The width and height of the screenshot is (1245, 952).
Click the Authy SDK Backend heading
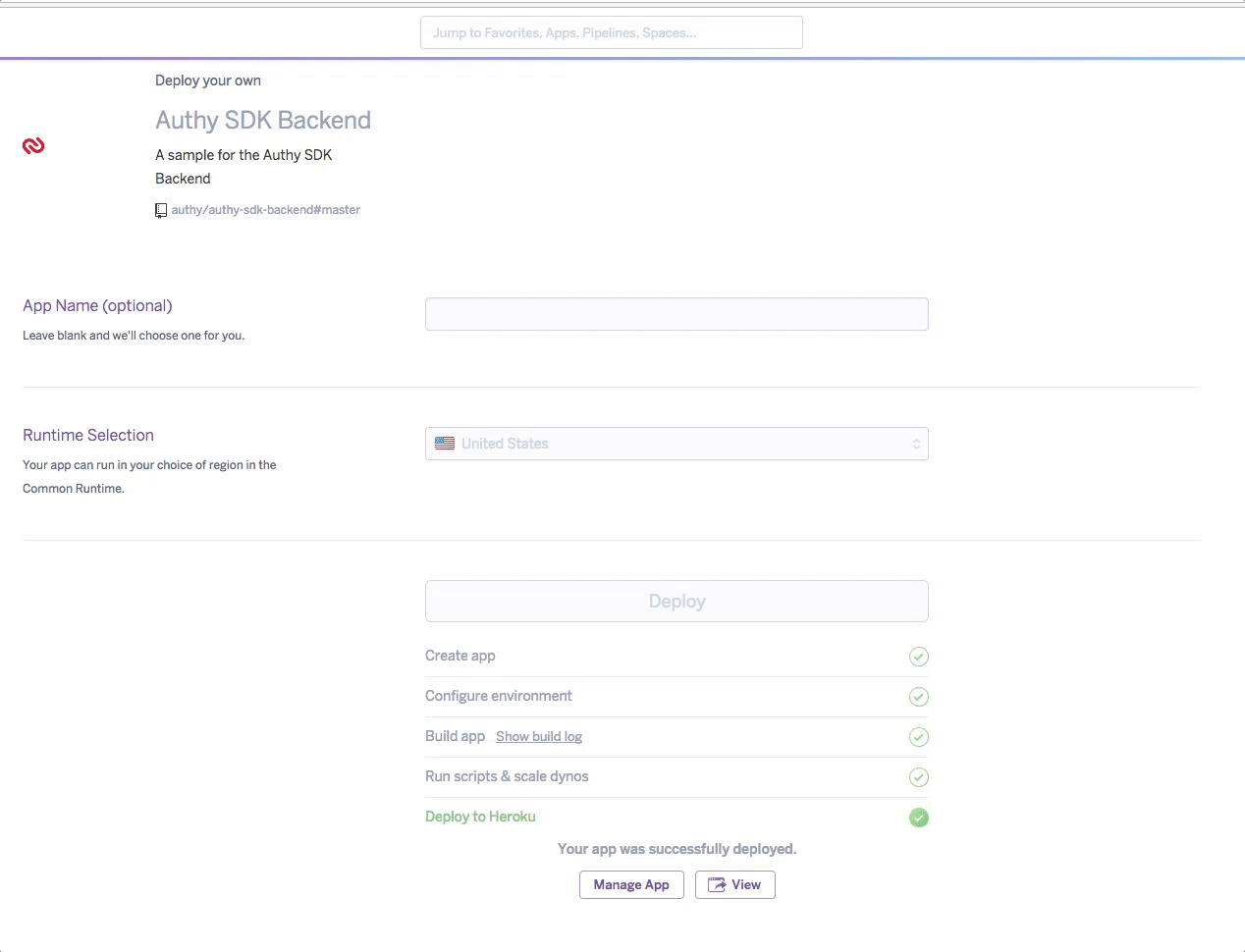(263, 120)
